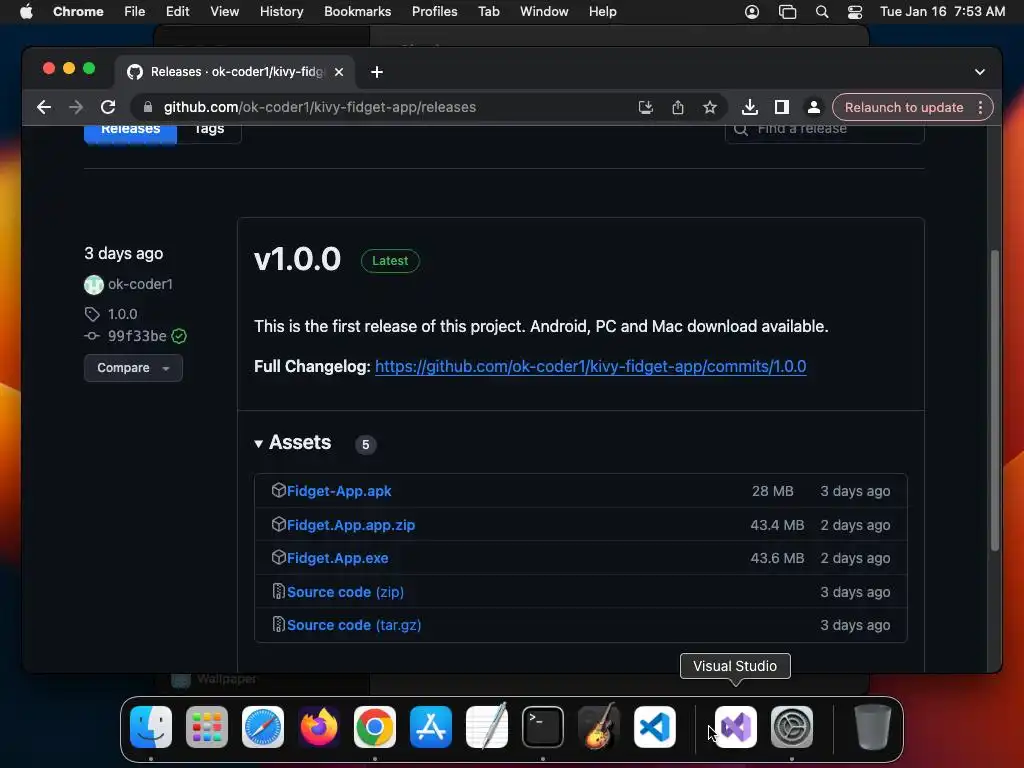Screen dimensions: 1024x768
Task: Collapse the Assets section triangle
Action: pos(259,443)
